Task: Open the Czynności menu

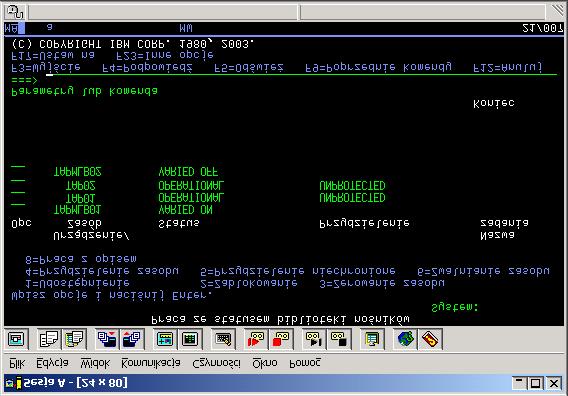Action: (216, 363)
